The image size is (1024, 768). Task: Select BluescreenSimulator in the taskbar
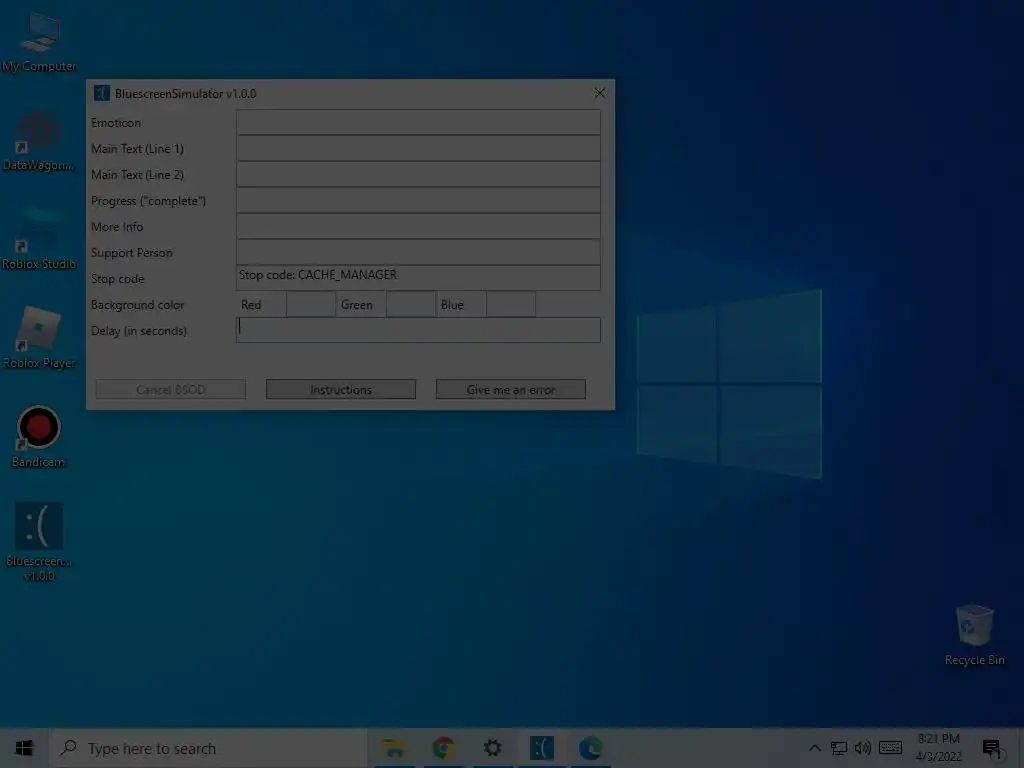541,748
